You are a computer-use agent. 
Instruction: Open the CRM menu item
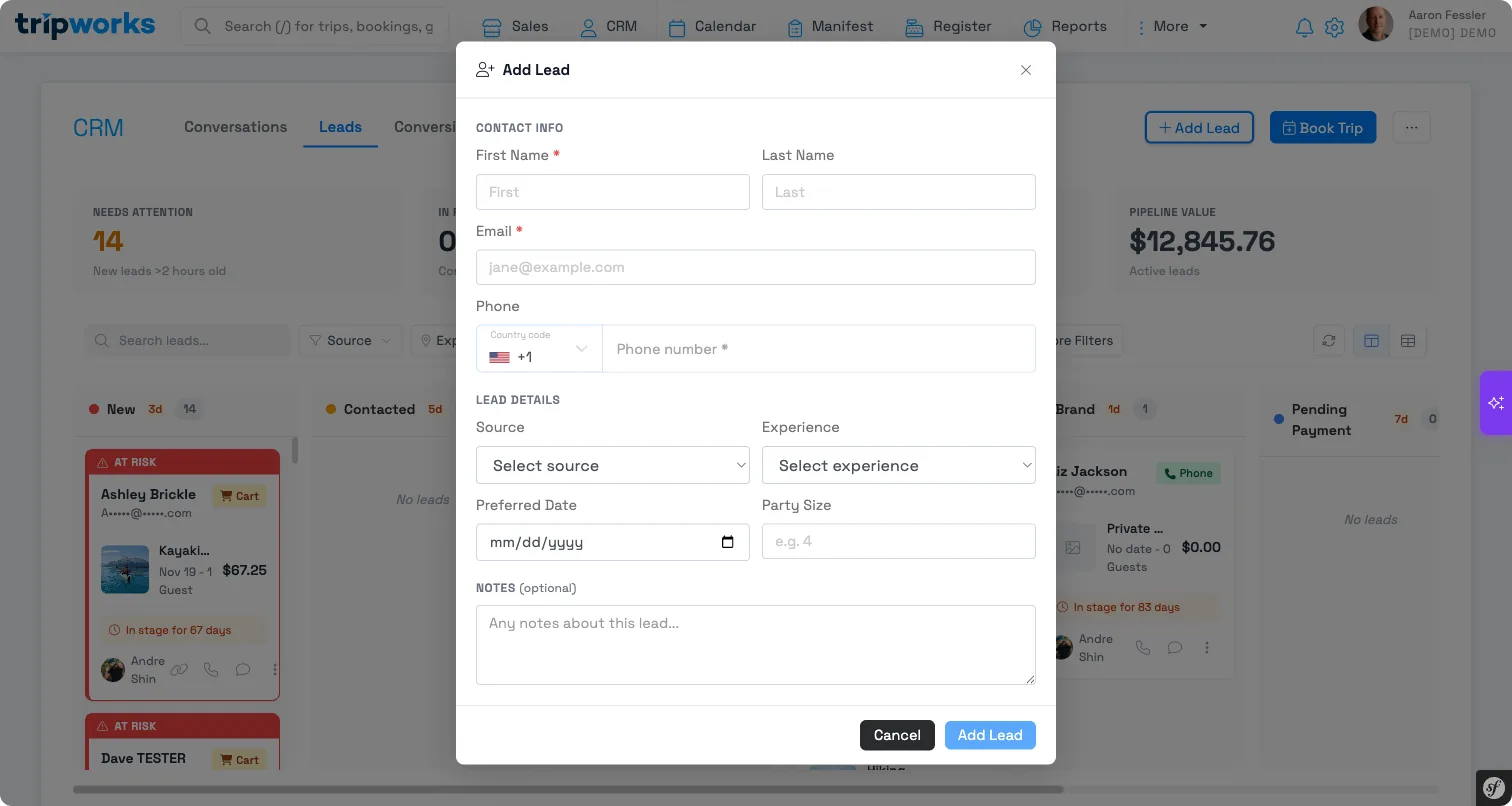tap(608, 26)
